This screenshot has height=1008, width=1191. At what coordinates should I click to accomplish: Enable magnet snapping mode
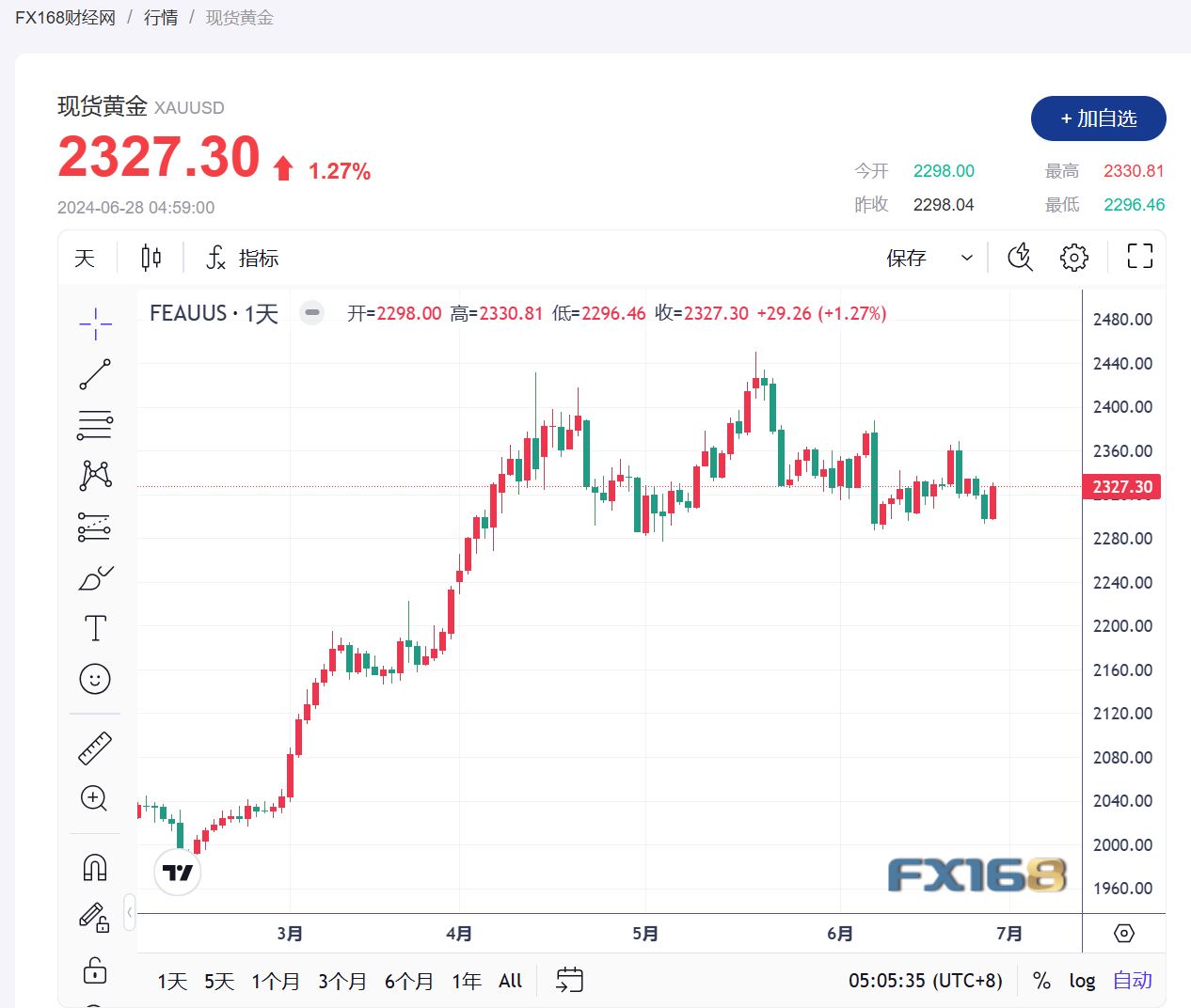click(94, 866)
